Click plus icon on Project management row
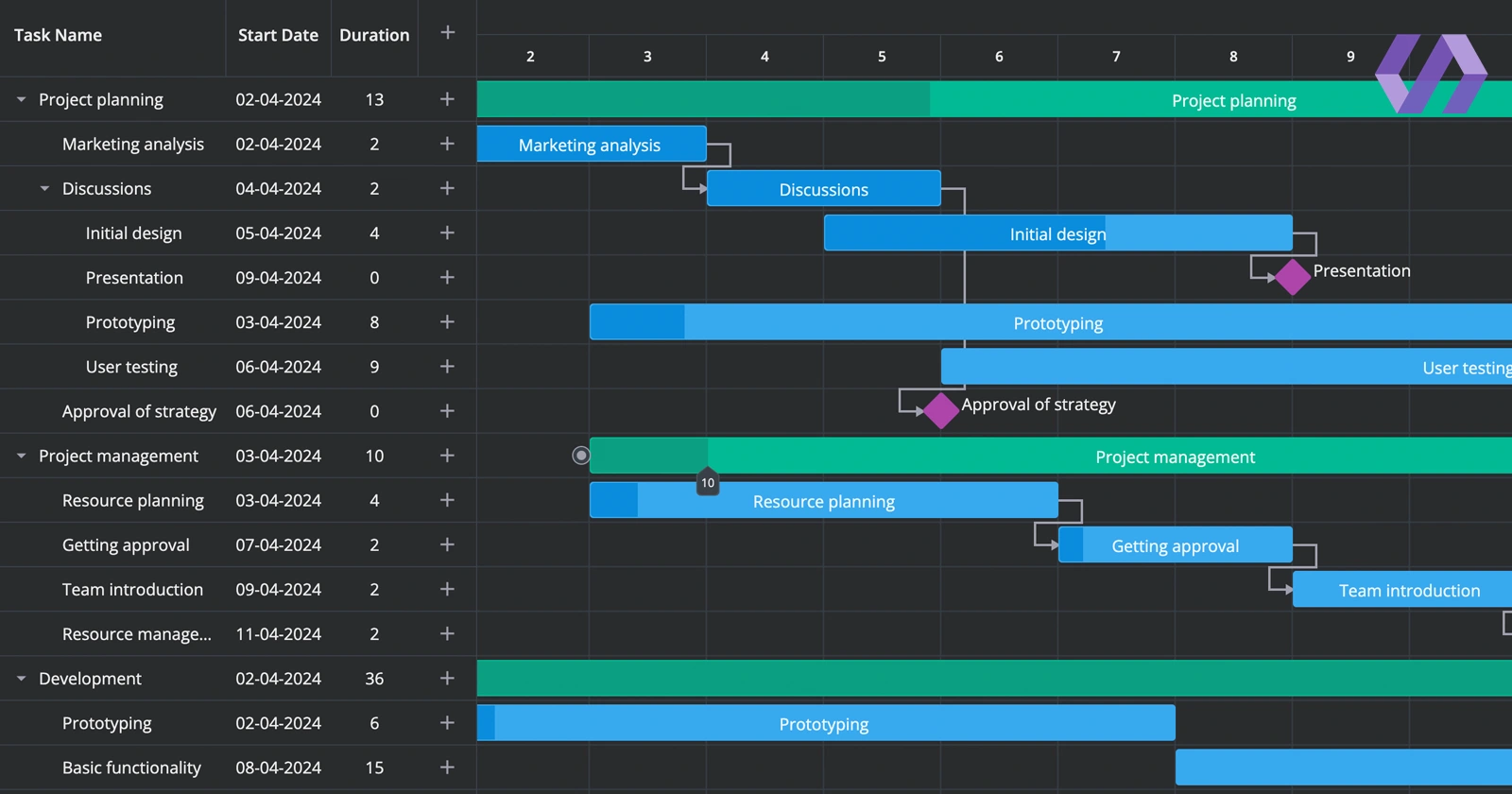Image resolution: width=1512 pixels, height=794 pixels. pyautogui.click(x=448, y=456)
